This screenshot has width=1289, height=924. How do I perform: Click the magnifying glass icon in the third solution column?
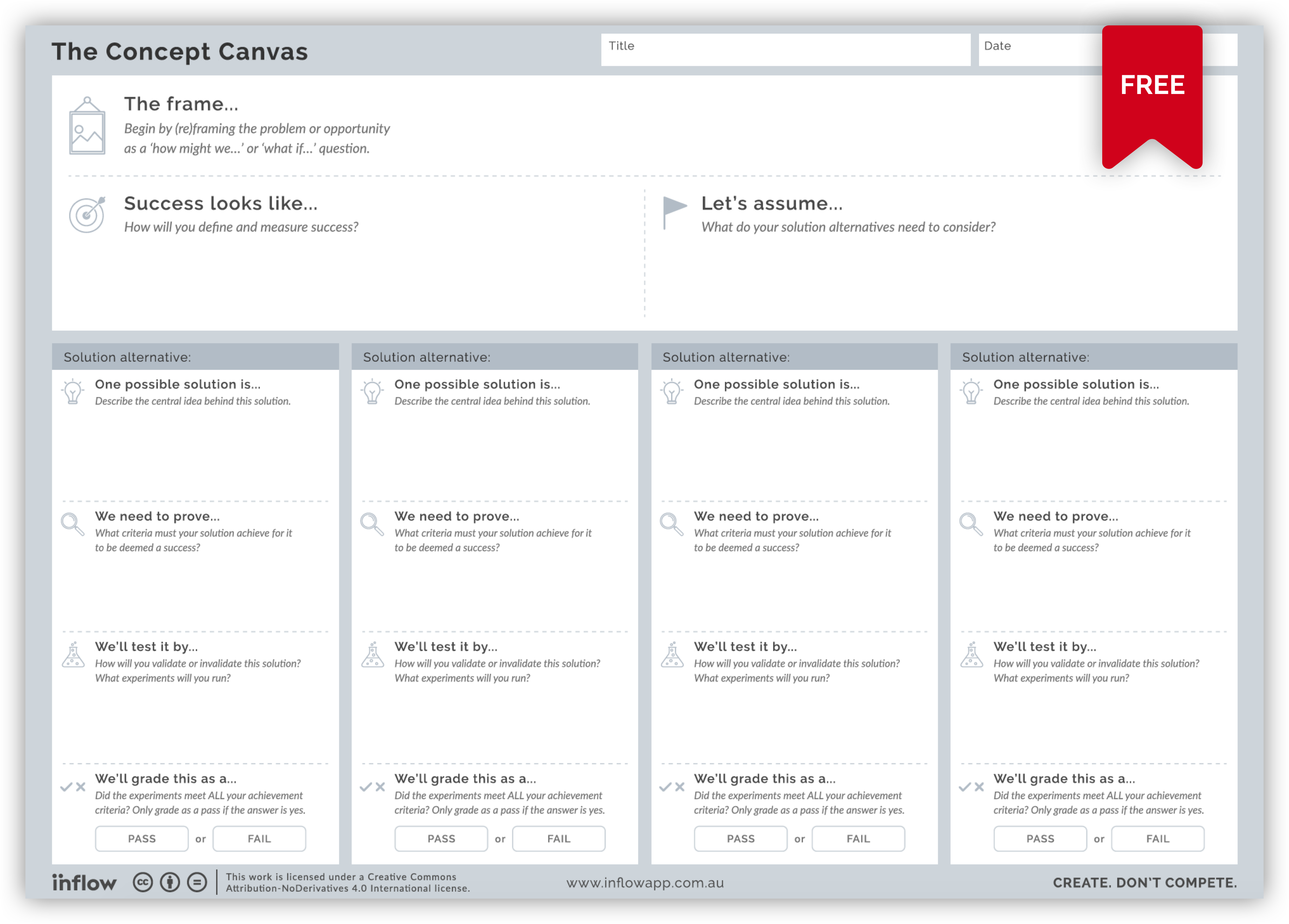tap(672, 524)
